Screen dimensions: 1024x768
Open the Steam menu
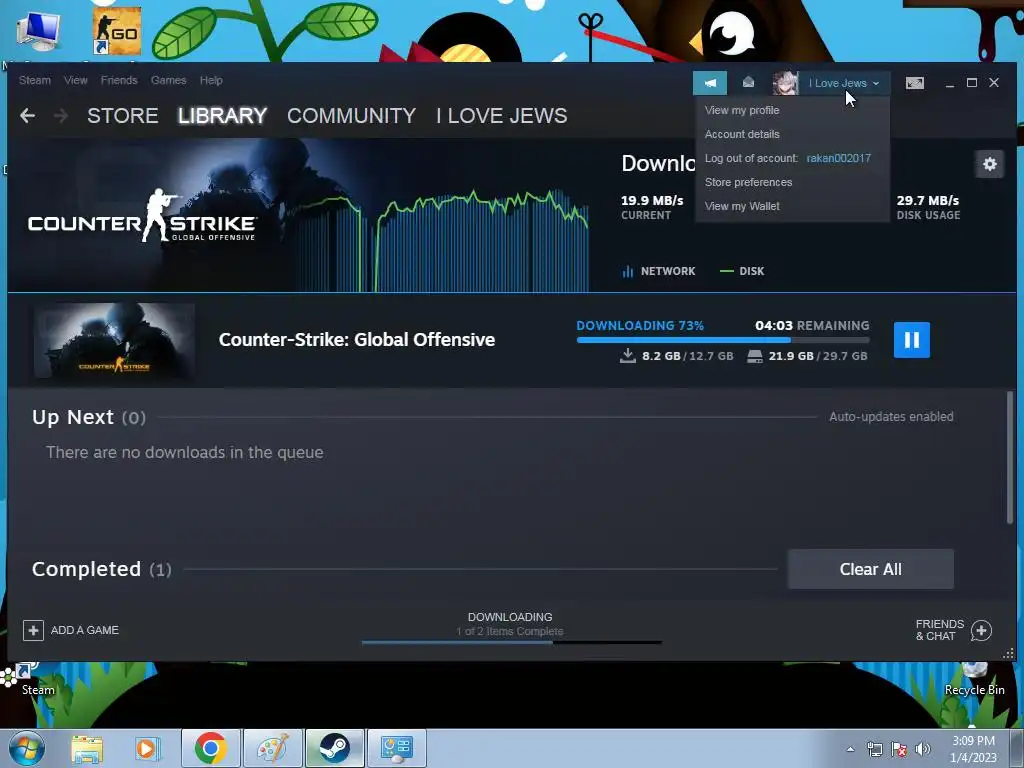pos(35,80)
